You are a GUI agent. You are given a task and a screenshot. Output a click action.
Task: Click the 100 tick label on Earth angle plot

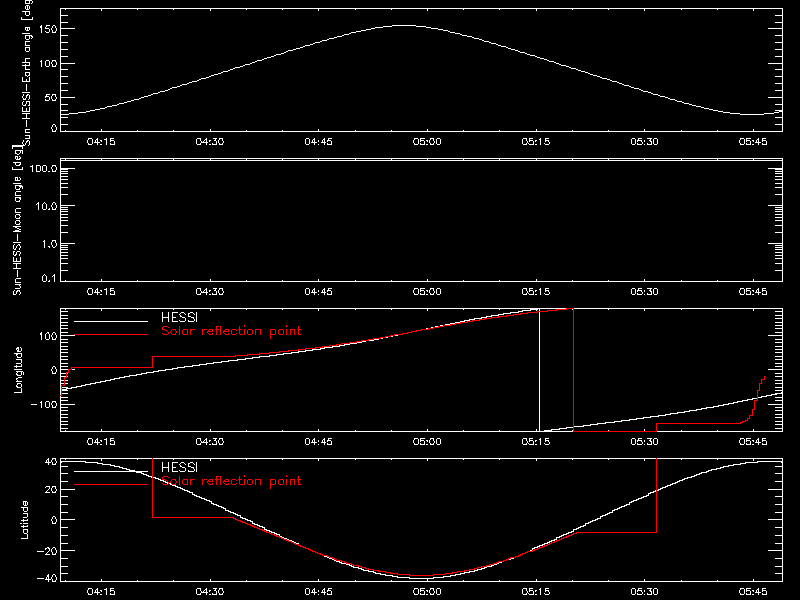point(48,64)
